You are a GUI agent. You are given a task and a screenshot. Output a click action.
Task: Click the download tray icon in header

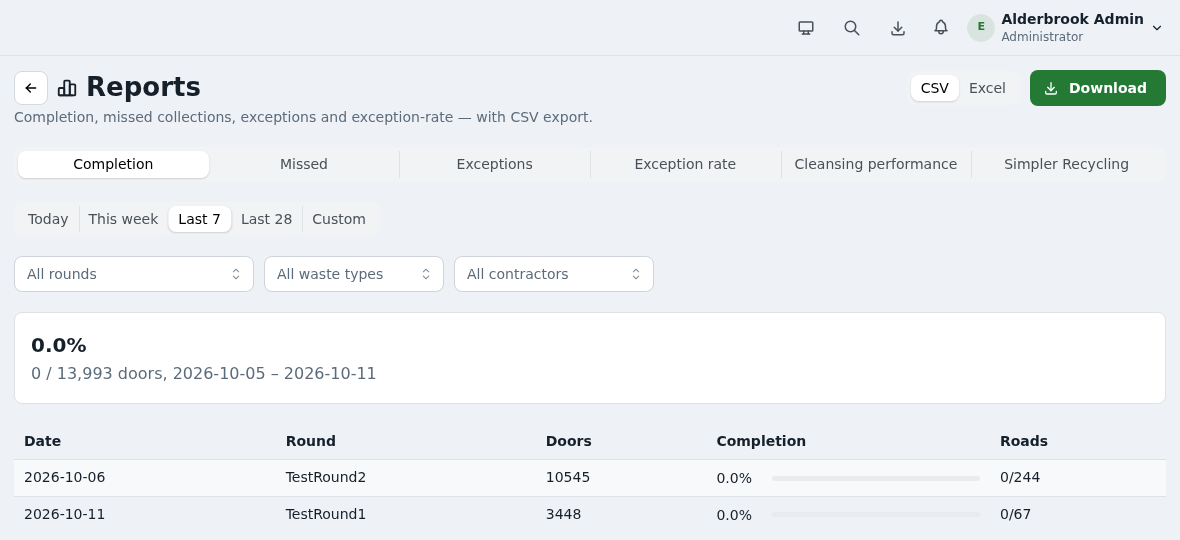pos(897,28)
